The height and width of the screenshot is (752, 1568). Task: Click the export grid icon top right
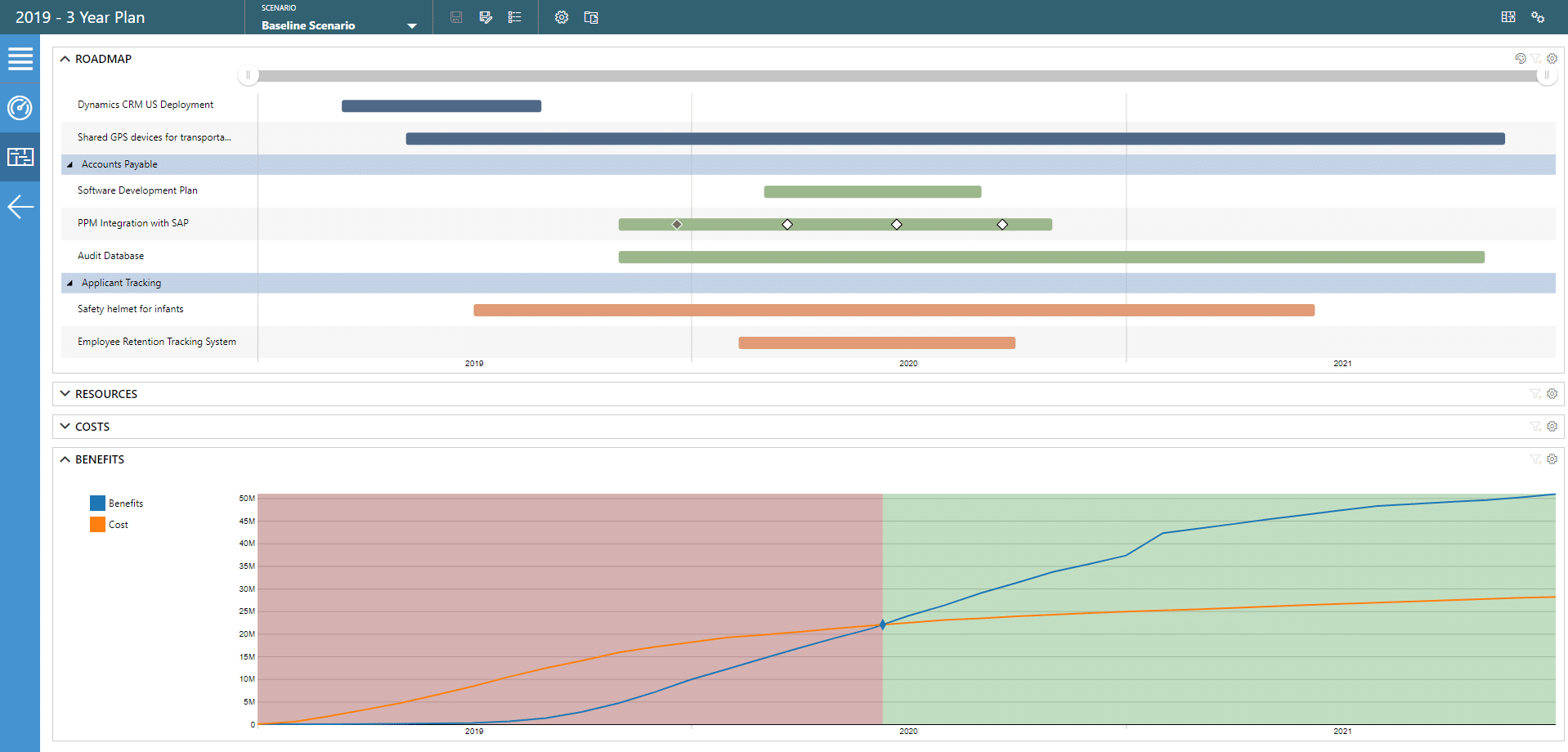point(1508,17)
